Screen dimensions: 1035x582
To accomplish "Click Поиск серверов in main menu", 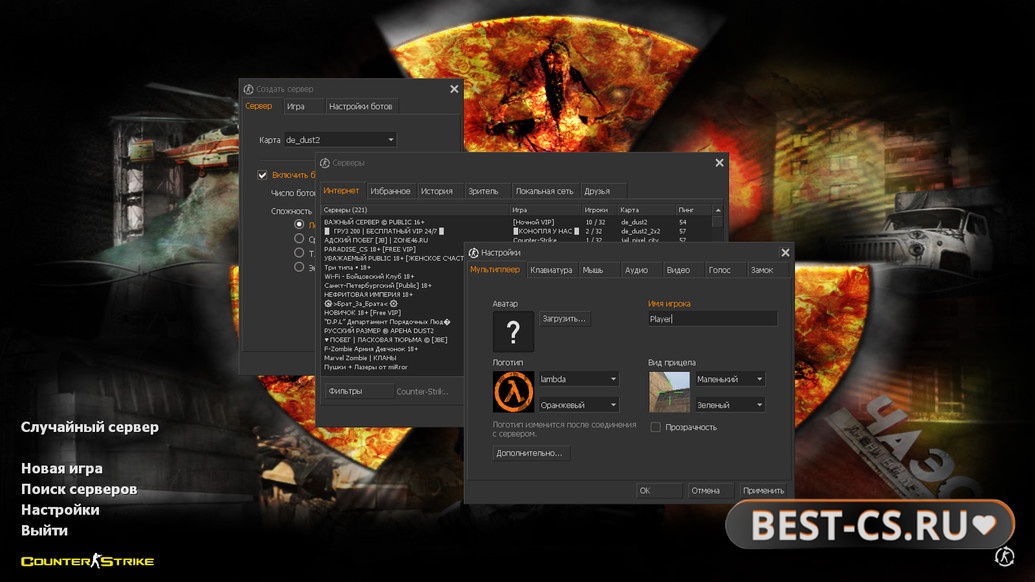I will pos(79,489).
